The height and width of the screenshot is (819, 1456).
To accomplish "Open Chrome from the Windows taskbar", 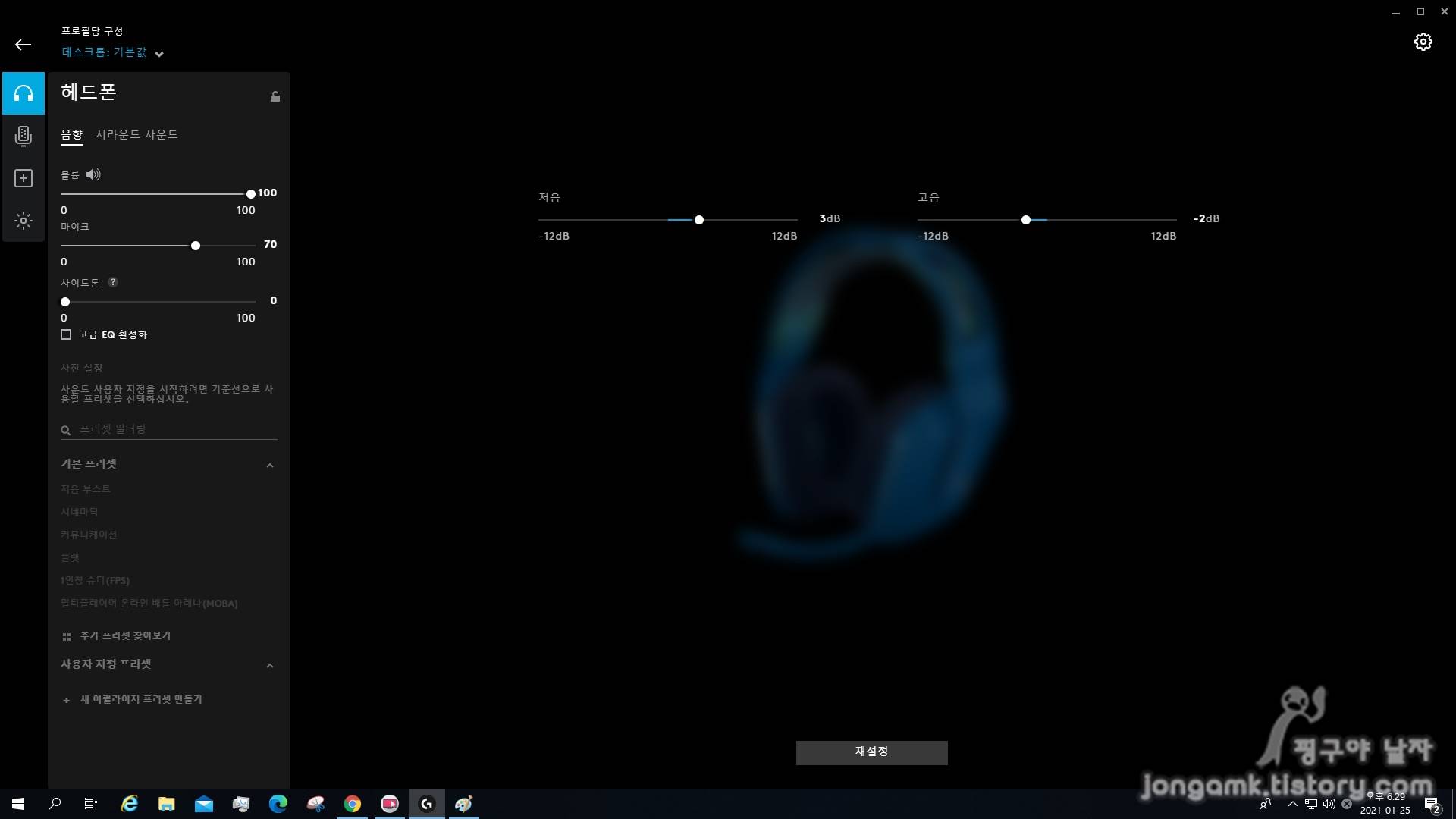I will 353,804.
